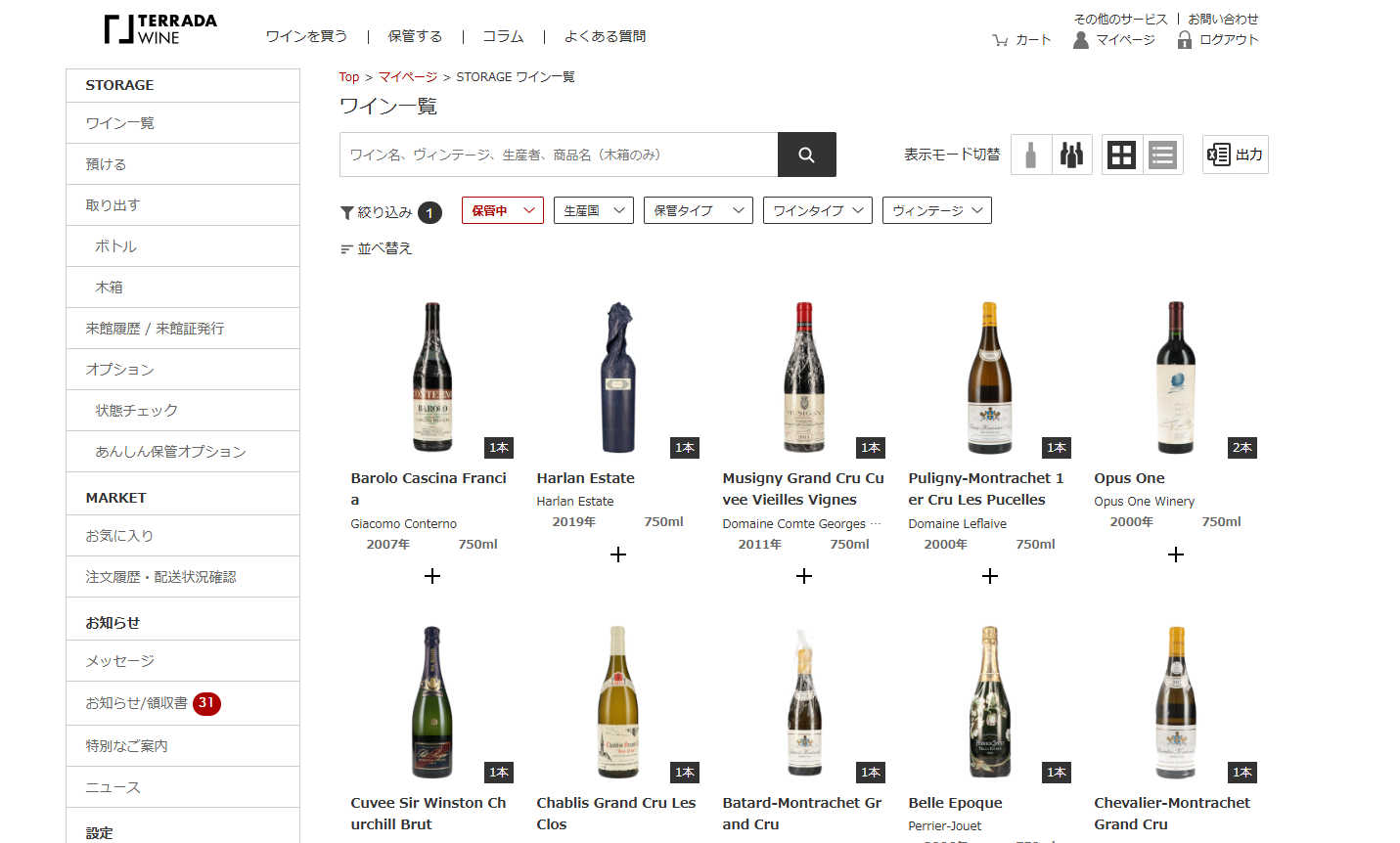Go to マイページ breadcrumb link

click(x=408, y=77)
